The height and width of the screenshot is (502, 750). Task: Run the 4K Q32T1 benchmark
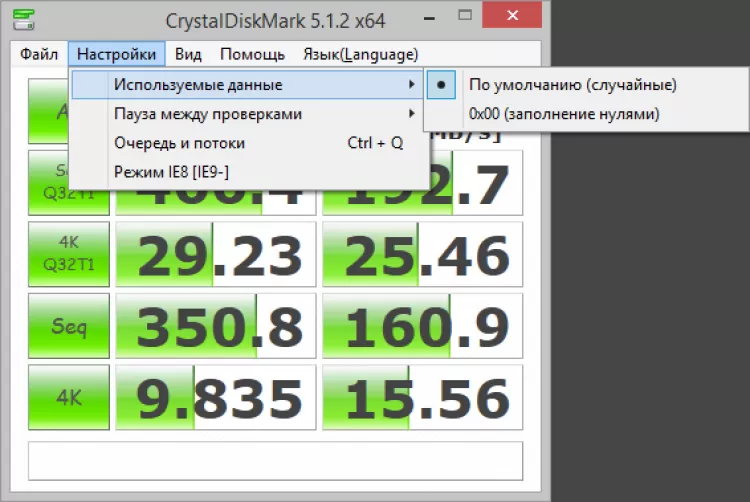(69, 254)
